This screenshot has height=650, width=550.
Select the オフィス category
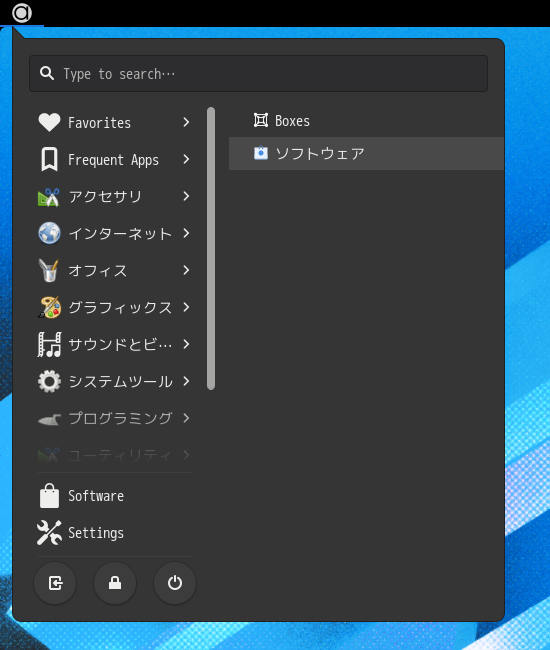tap(115, 270)
